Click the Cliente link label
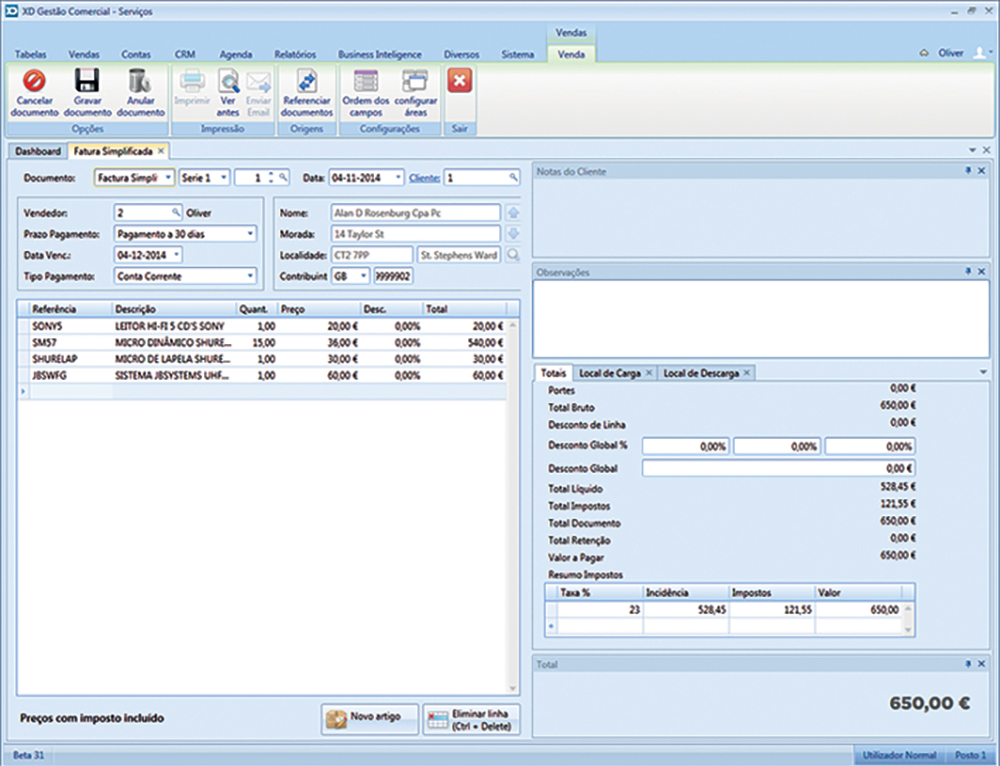1000x766 pixels. (424, 177)
